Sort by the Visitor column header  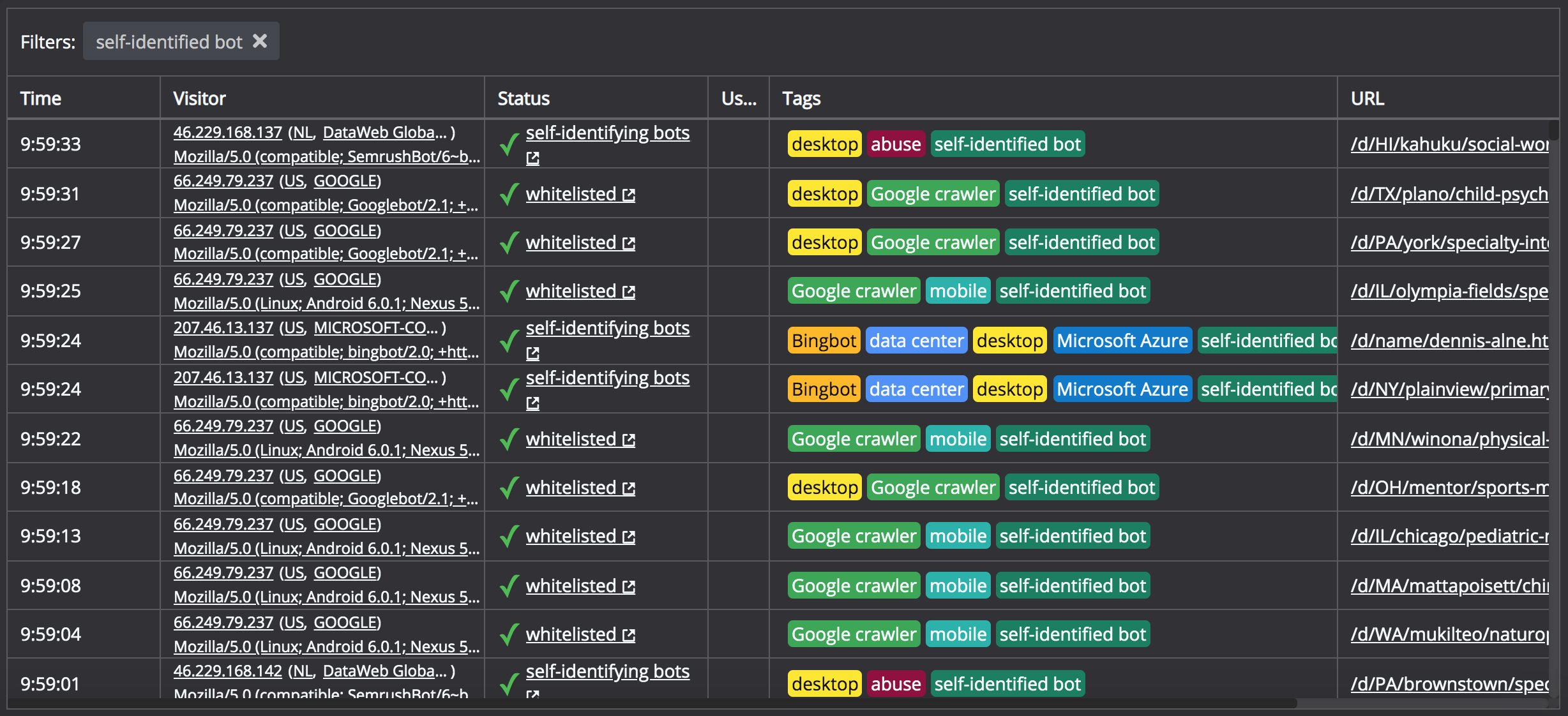tap(199, 98)
